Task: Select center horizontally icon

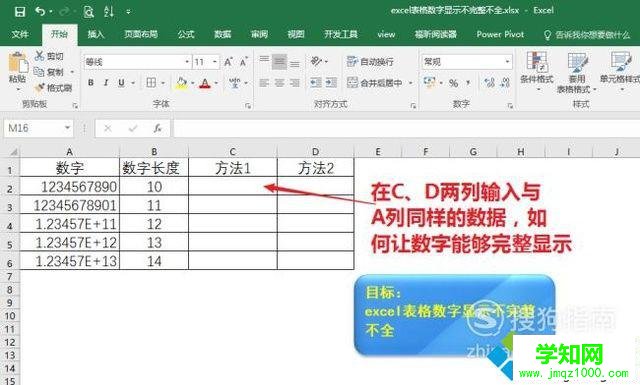Action: (x=279, y=83)
